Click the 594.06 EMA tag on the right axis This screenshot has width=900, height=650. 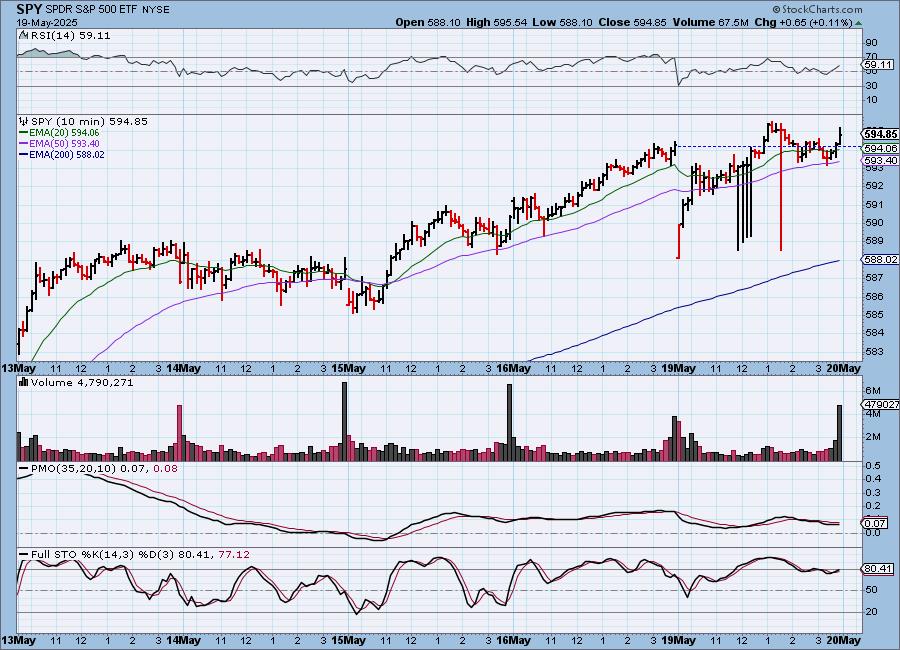click(881, 148)
